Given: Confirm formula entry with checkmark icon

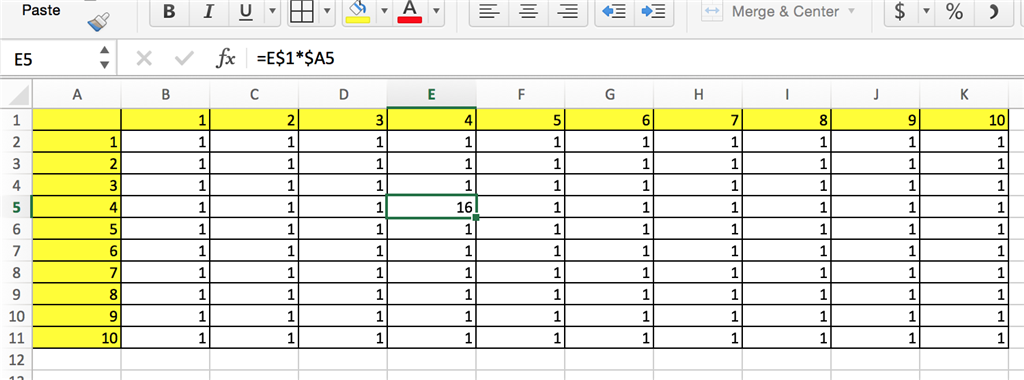Looking at the screenshot, I should [x=184, y=59].
